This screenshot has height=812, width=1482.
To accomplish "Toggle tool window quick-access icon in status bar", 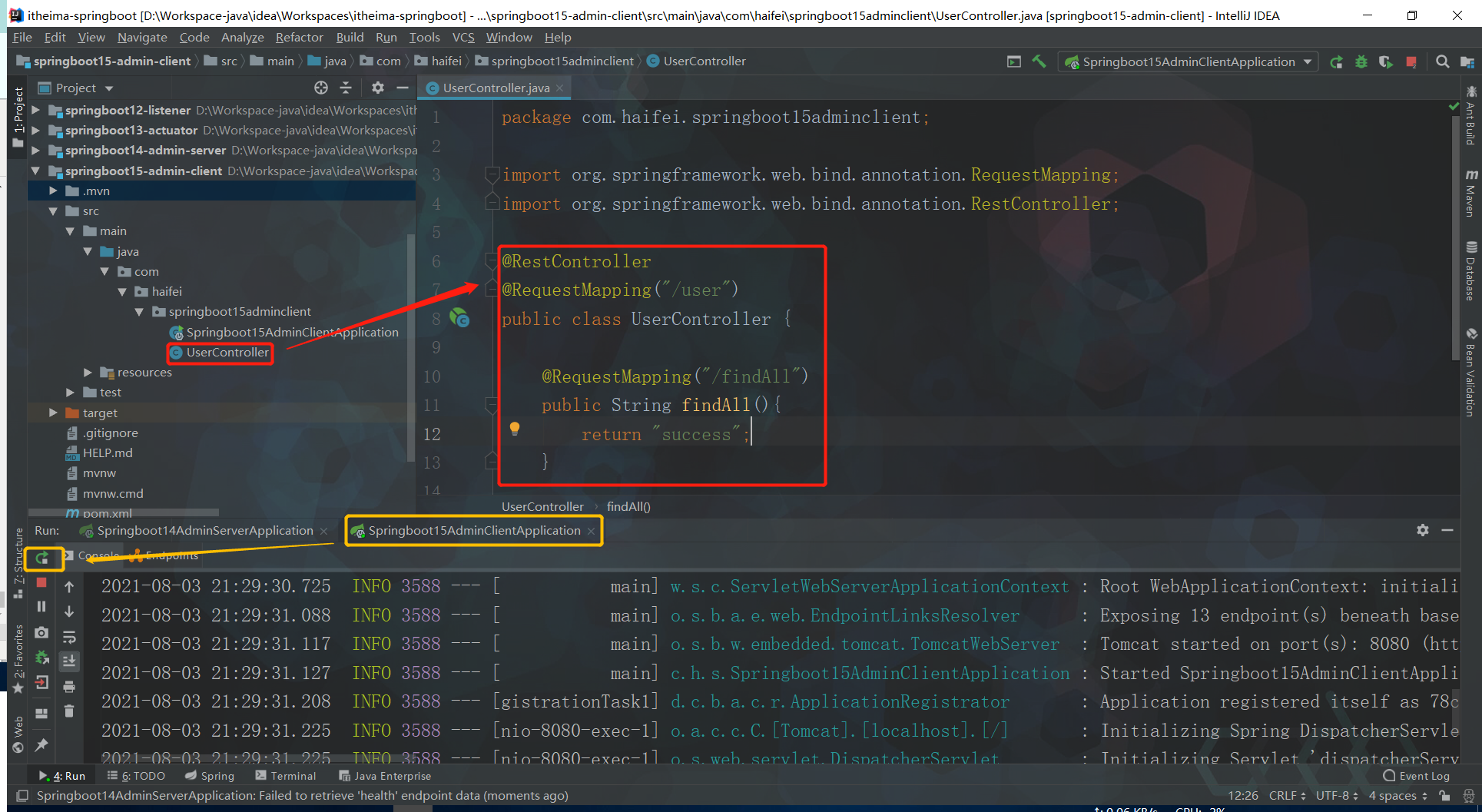I will (22, 796).
